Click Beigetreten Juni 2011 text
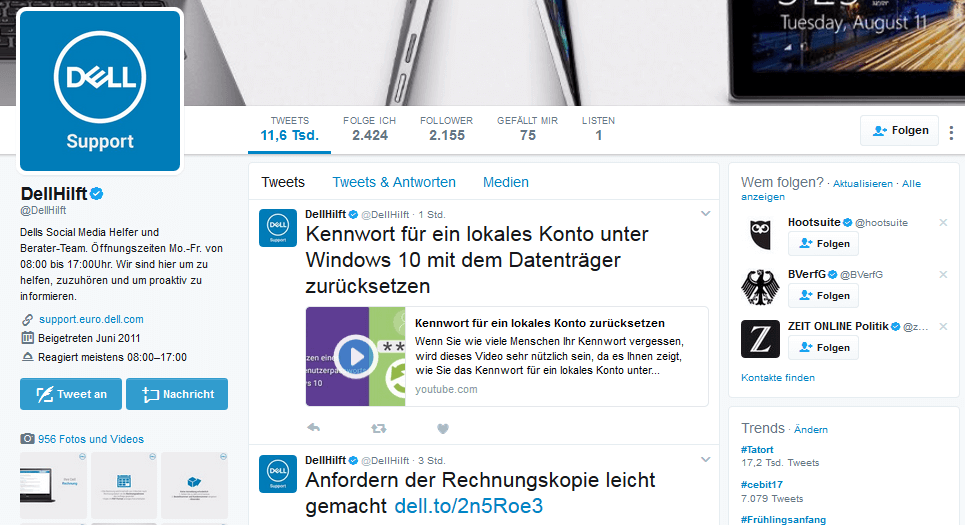The width and height of the screenshot is (965, 525). (x=89, y=338)
